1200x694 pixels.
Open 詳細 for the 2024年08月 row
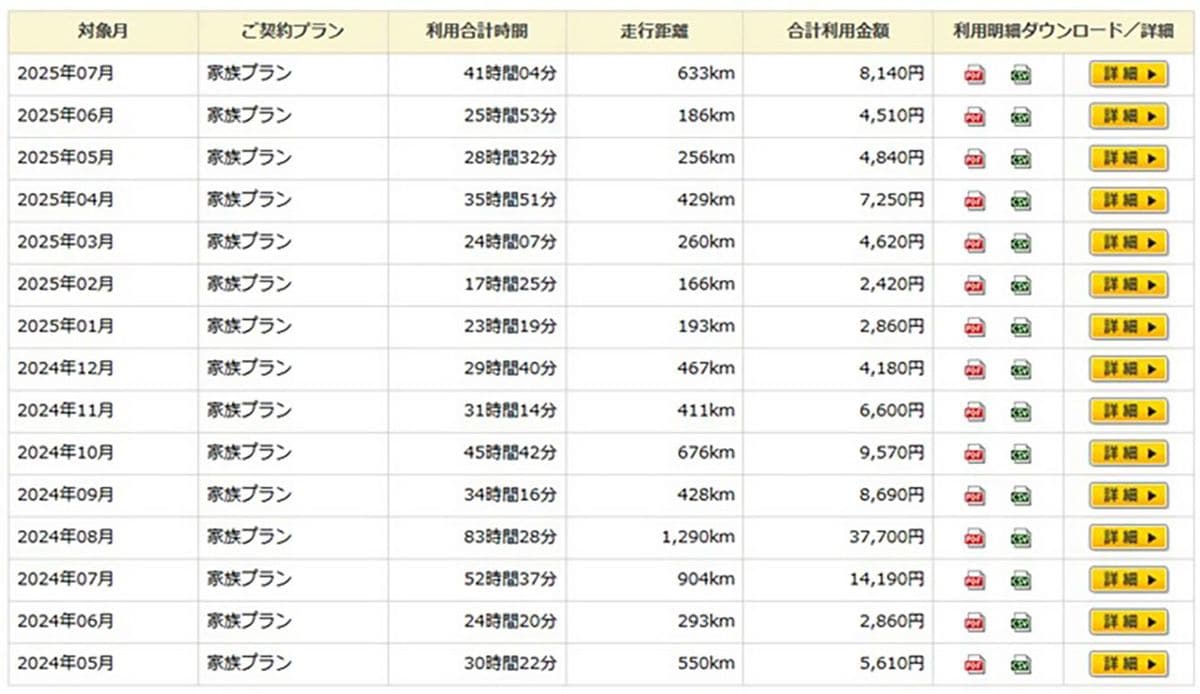[x=1129, y=538]
